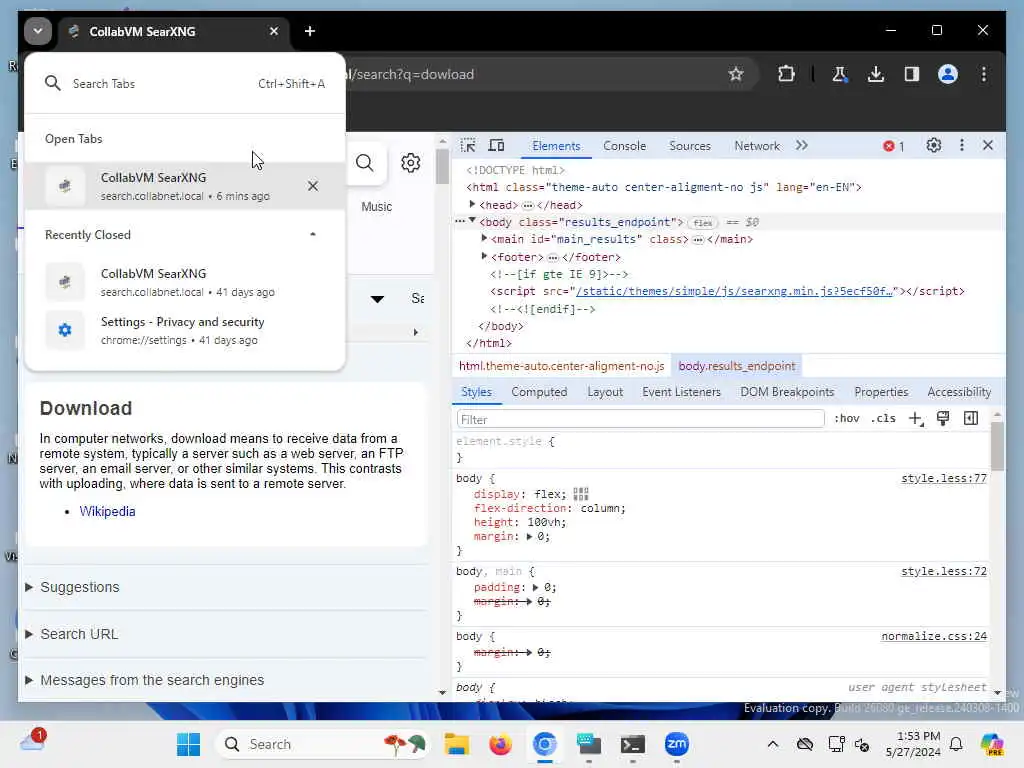Open Windows Start menu
1024x768 pixels.
click(x=189, y=744)
